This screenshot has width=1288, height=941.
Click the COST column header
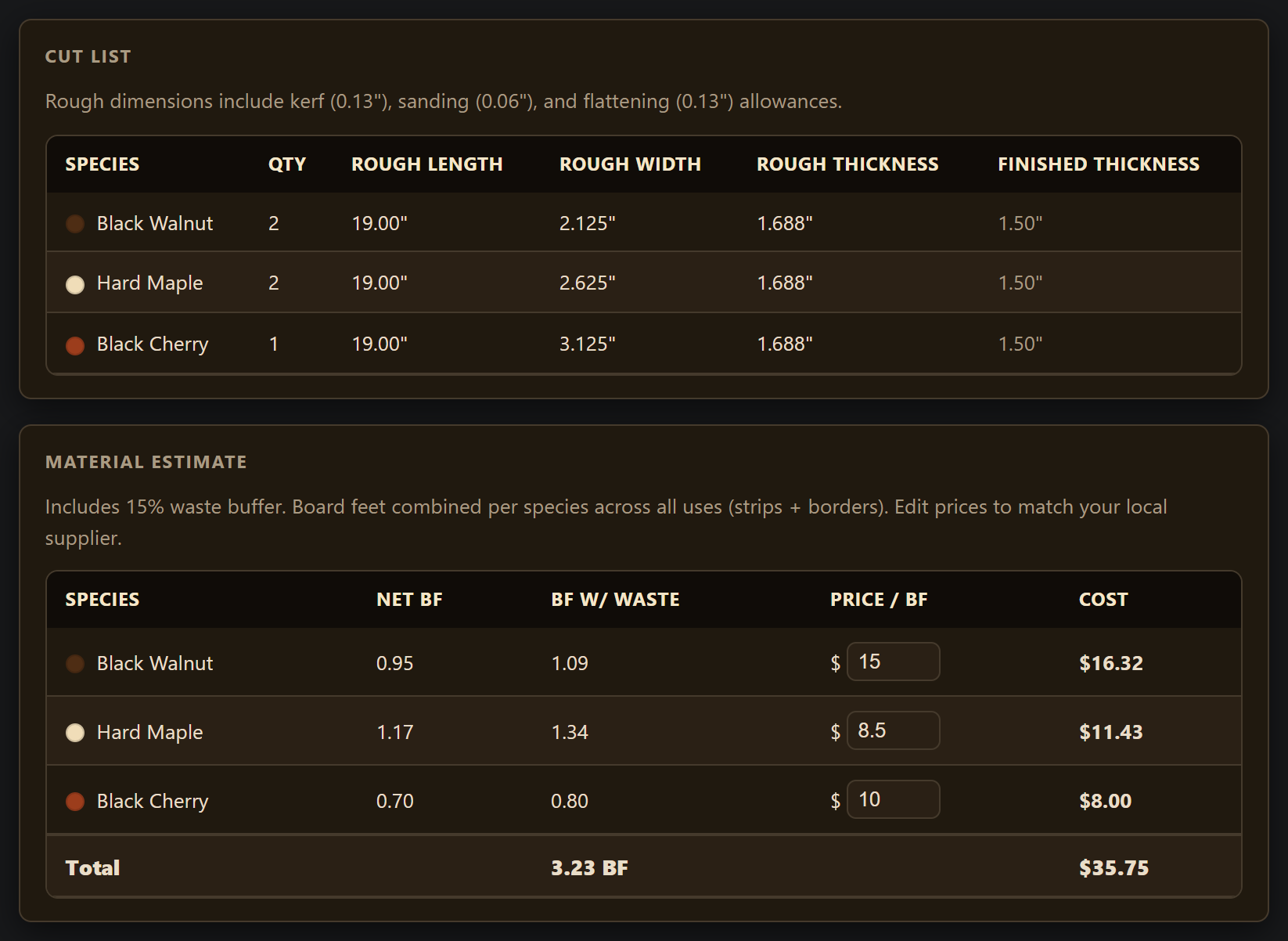click(x=1103, y=600)
